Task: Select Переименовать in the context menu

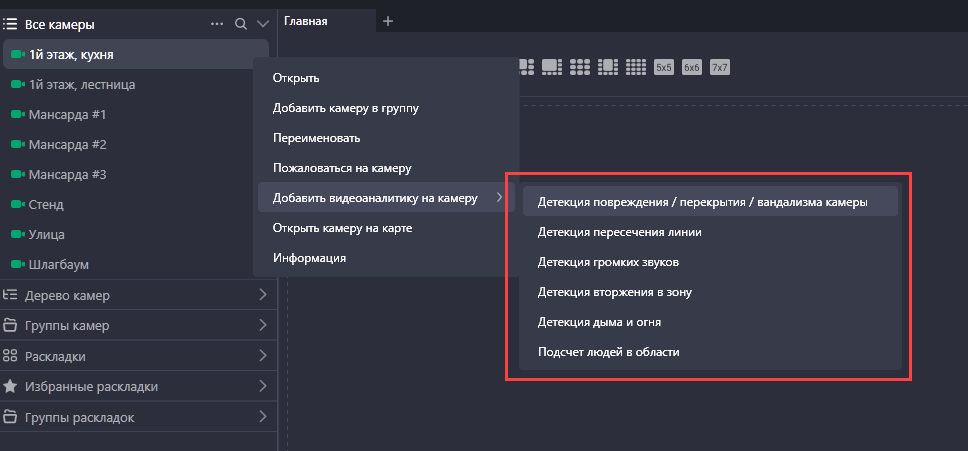Action: tap(316, 138)
